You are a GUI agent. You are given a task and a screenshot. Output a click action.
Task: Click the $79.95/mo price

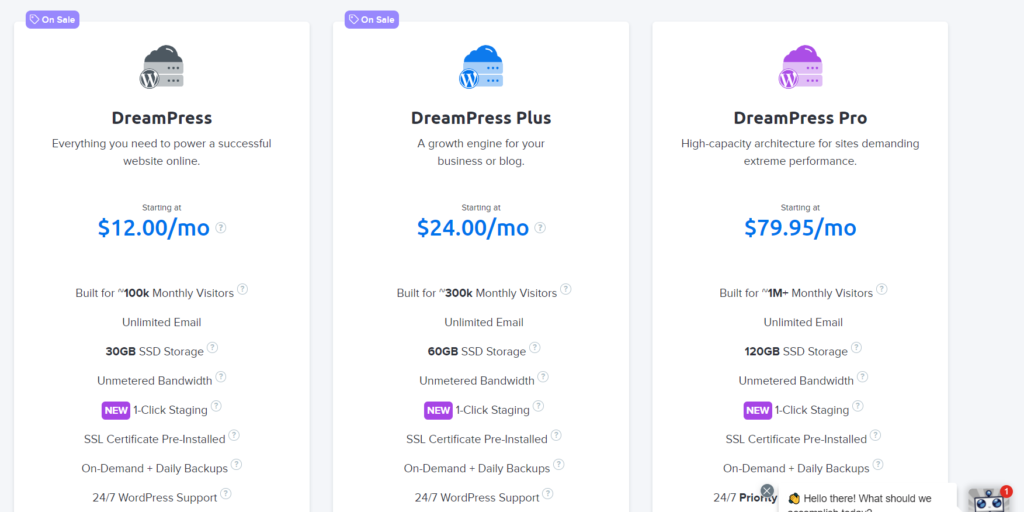pyautogui.click(x=801, y=228)
